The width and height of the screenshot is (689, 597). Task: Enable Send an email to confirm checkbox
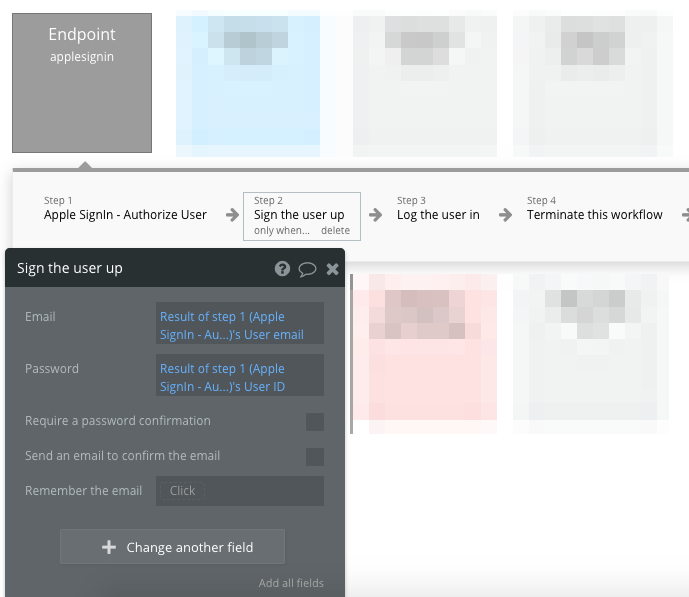click(315, 457)
